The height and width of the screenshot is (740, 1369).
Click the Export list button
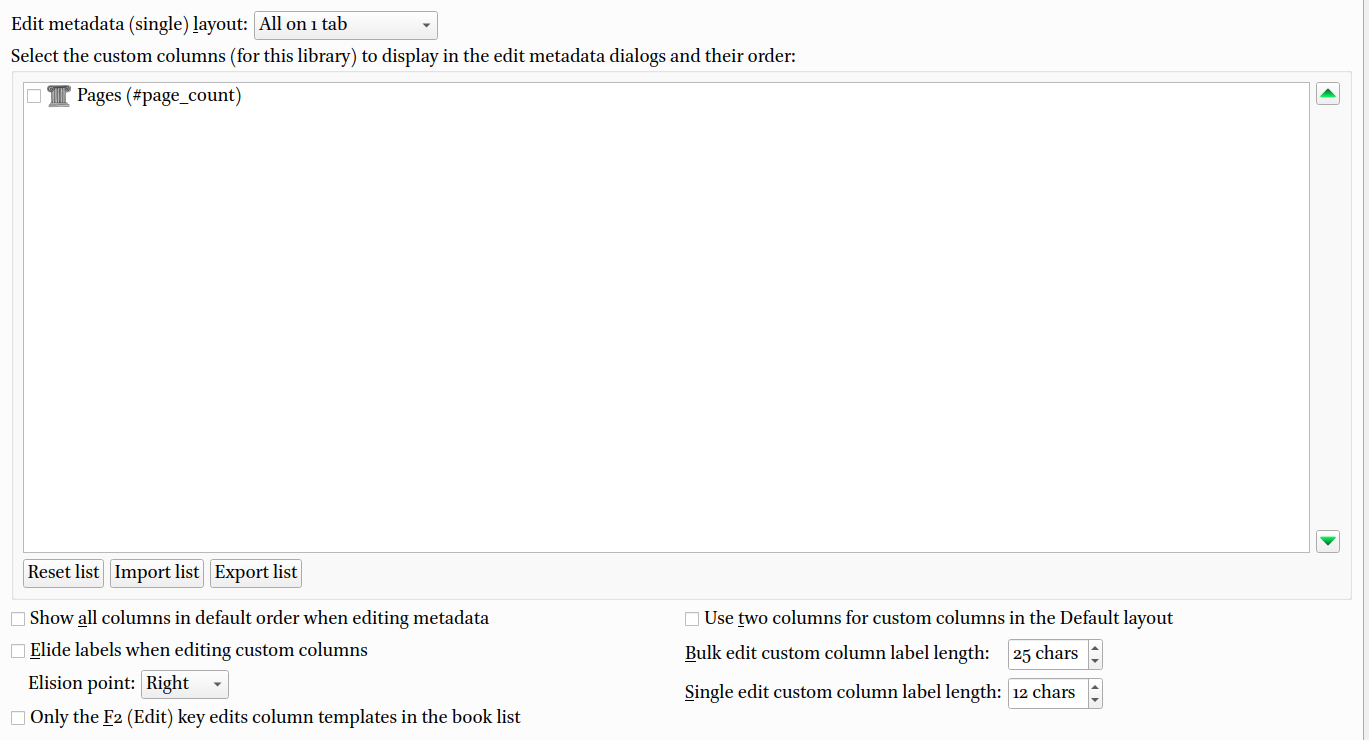[256, 573]
